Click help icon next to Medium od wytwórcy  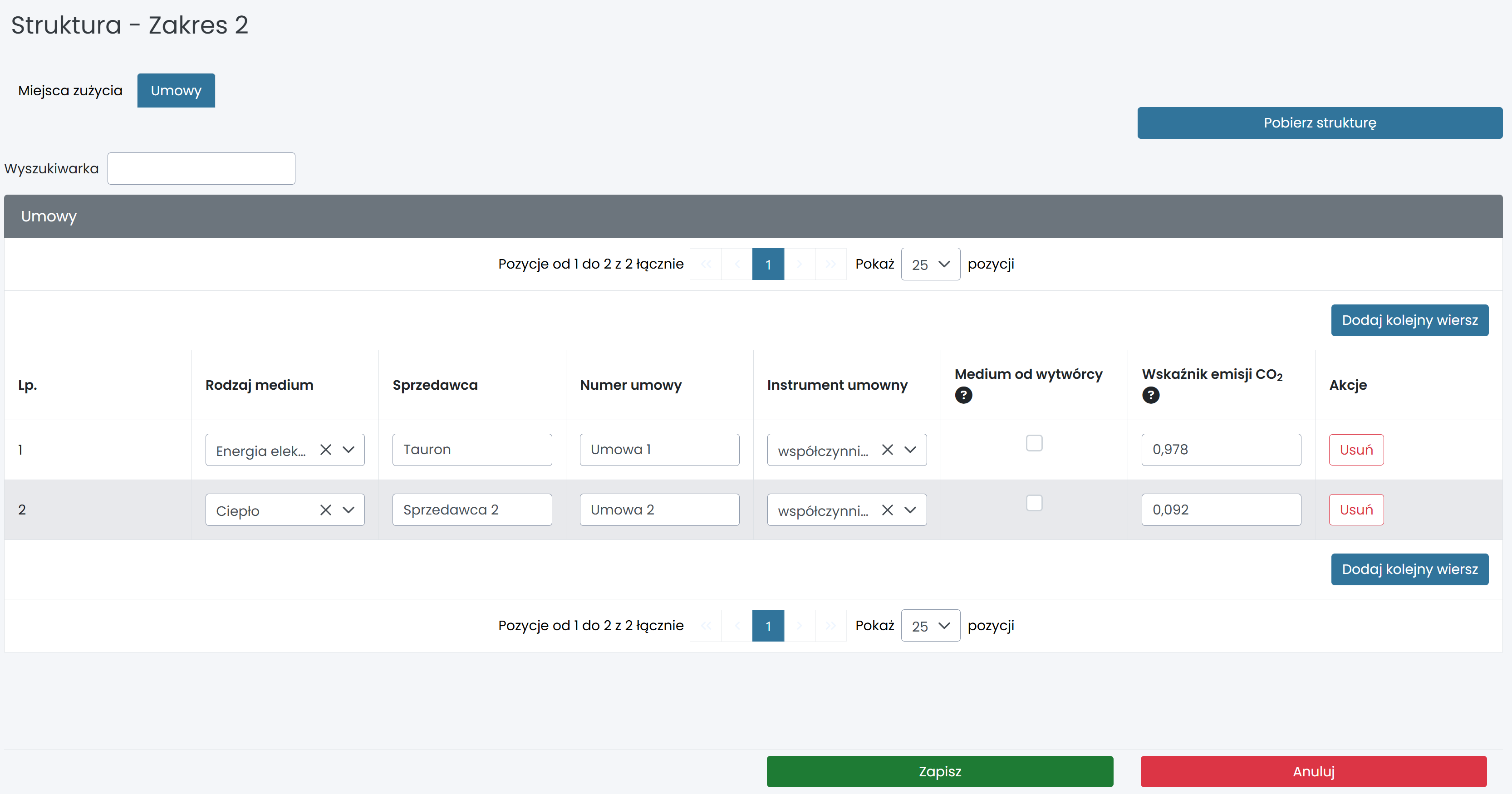963,395
